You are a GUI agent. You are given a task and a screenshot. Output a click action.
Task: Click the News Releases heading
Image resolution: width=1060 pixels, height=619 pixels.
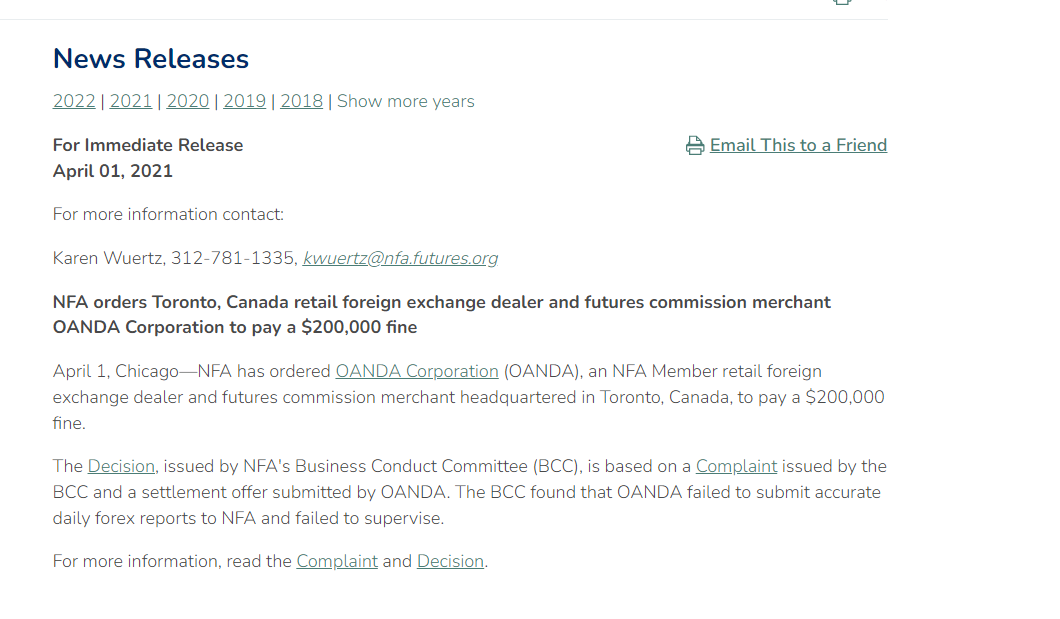click(151, 59)
